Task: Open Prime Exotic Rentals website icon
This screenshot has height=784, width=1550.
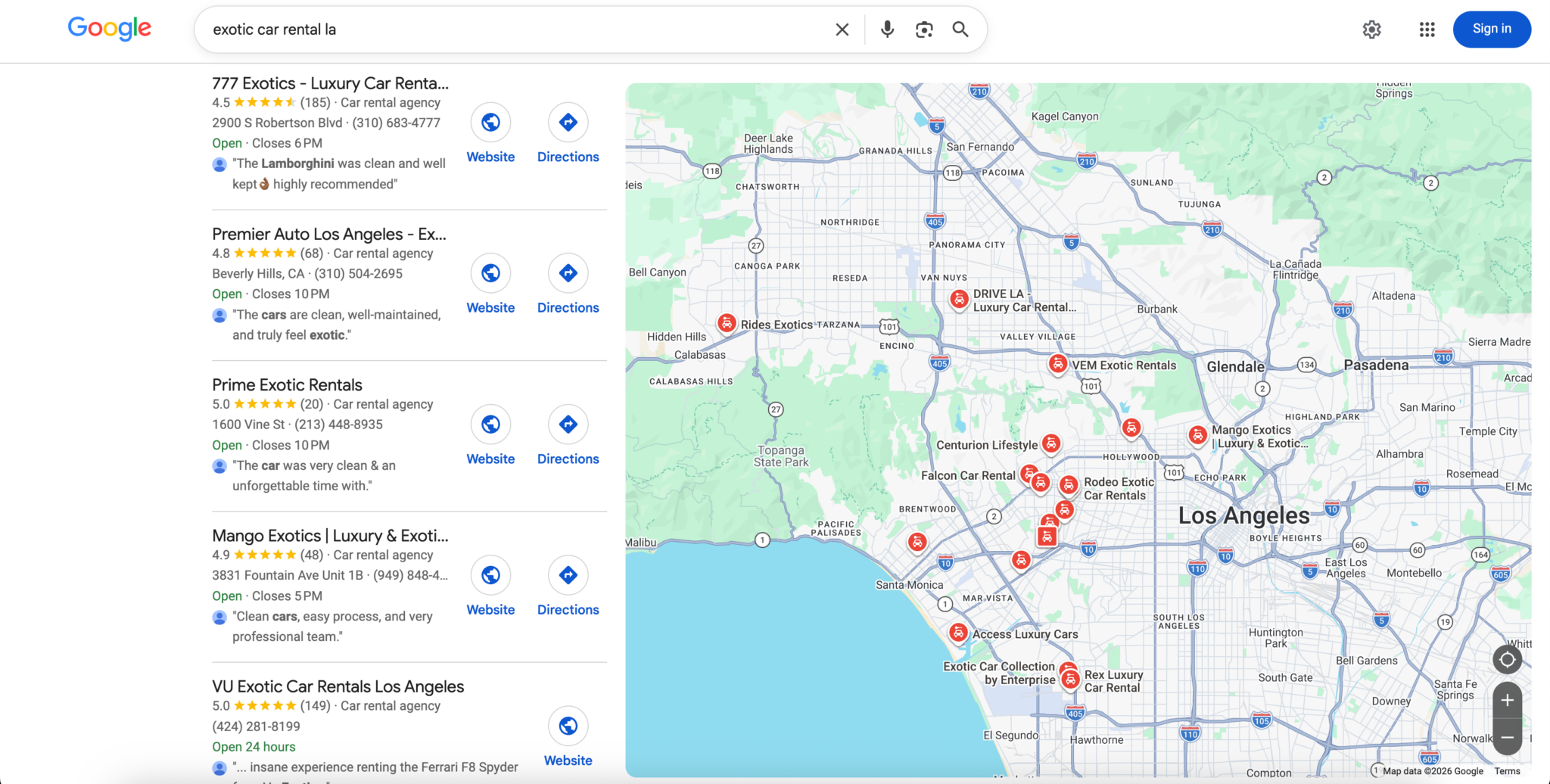Action: click(490, 424)
